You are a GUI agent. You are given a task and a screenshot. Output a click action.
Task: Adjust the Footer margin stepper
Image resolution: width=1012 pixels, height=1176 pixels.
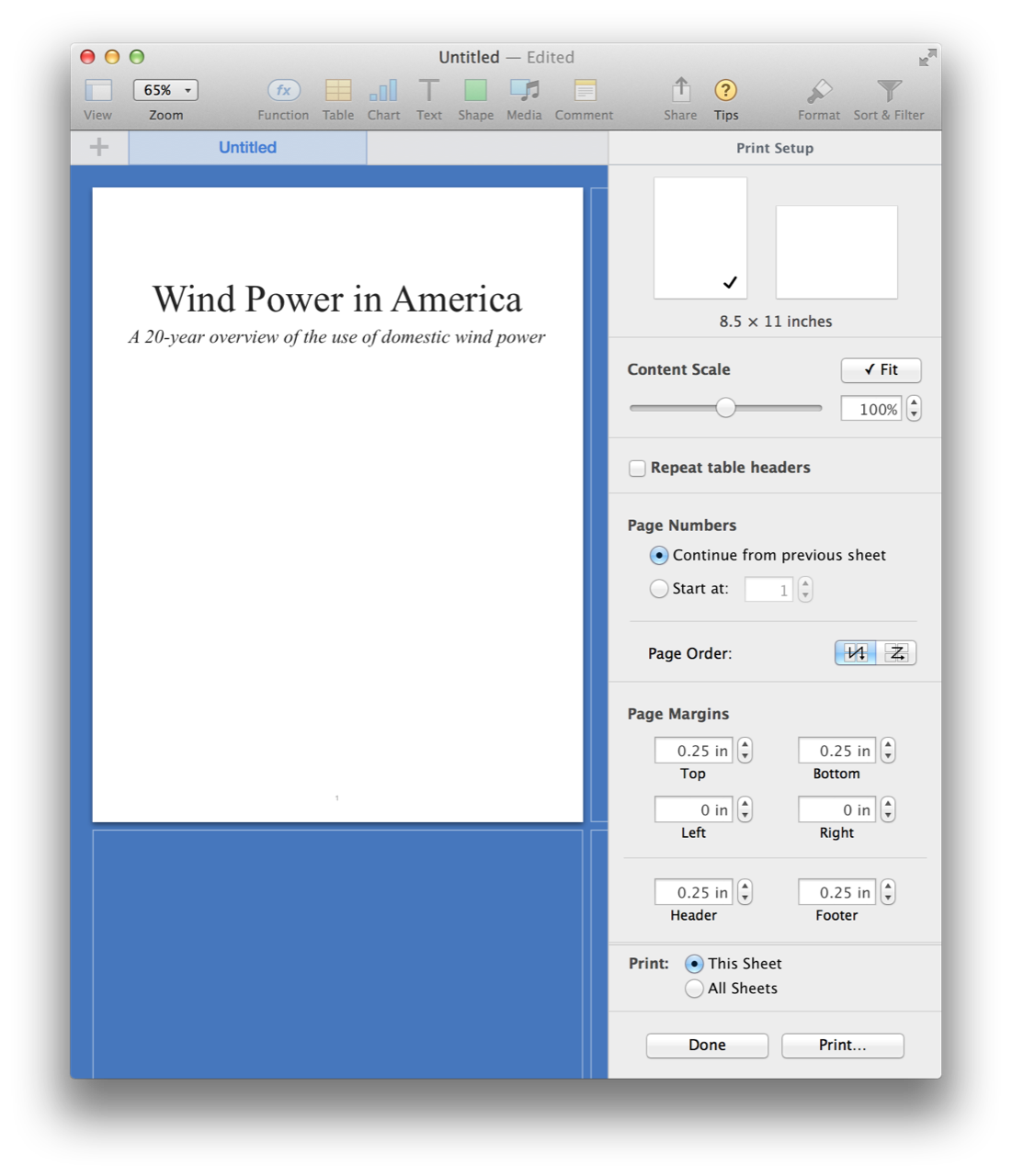888,892
